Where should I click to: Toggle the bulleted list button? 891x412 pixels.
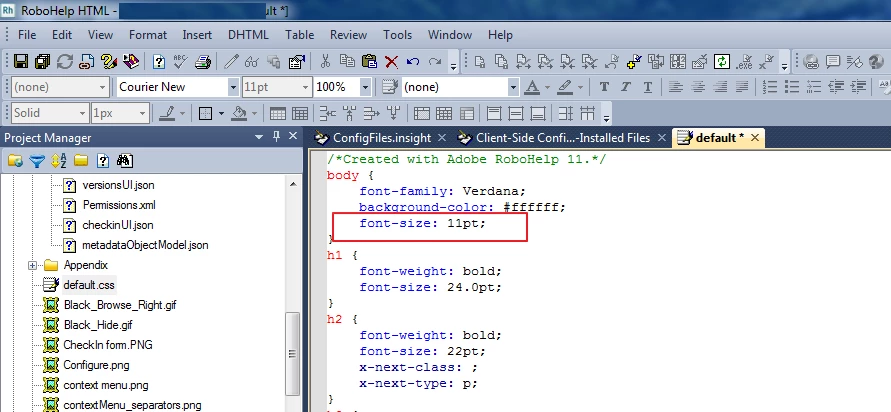click(792, 87)
